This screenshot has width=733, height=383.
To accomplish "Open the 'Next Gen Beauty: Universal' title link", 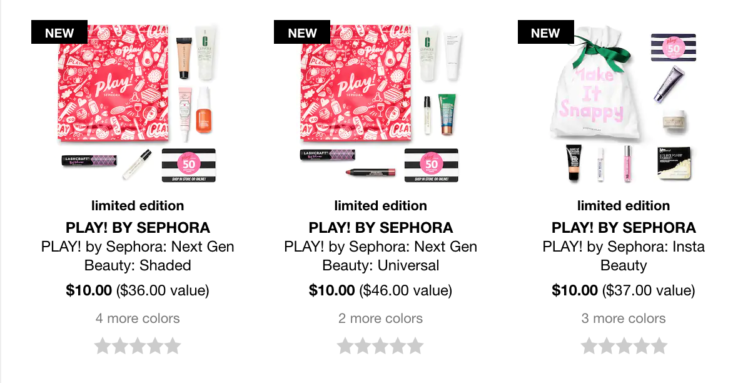I will click(381, 256).
